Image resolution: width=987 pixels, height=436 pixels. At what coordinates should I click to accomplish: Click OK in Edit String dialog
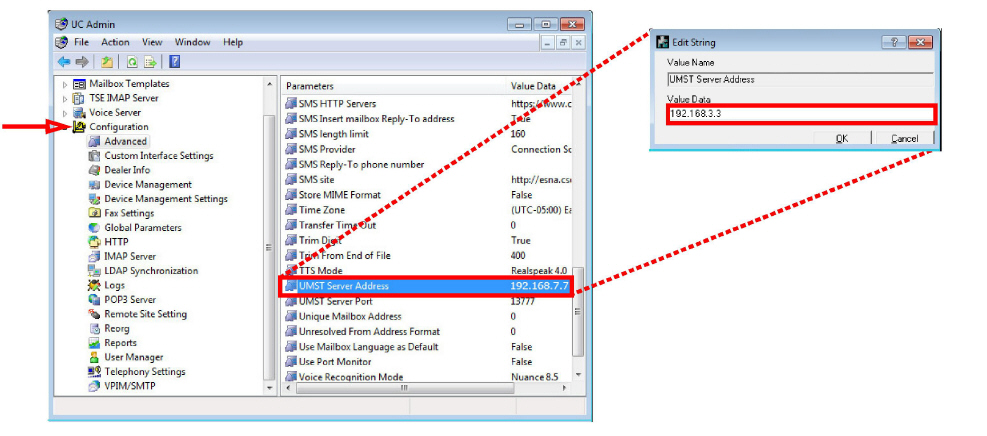click(842, 138)
